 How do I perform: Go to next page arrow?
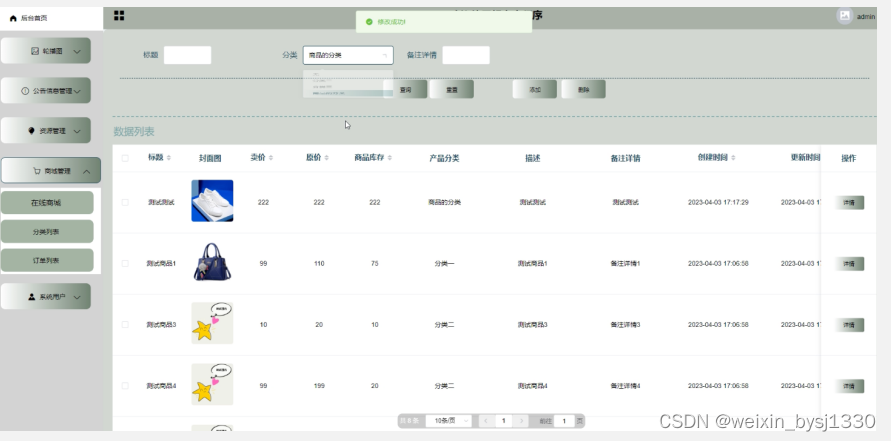point(521,421)
